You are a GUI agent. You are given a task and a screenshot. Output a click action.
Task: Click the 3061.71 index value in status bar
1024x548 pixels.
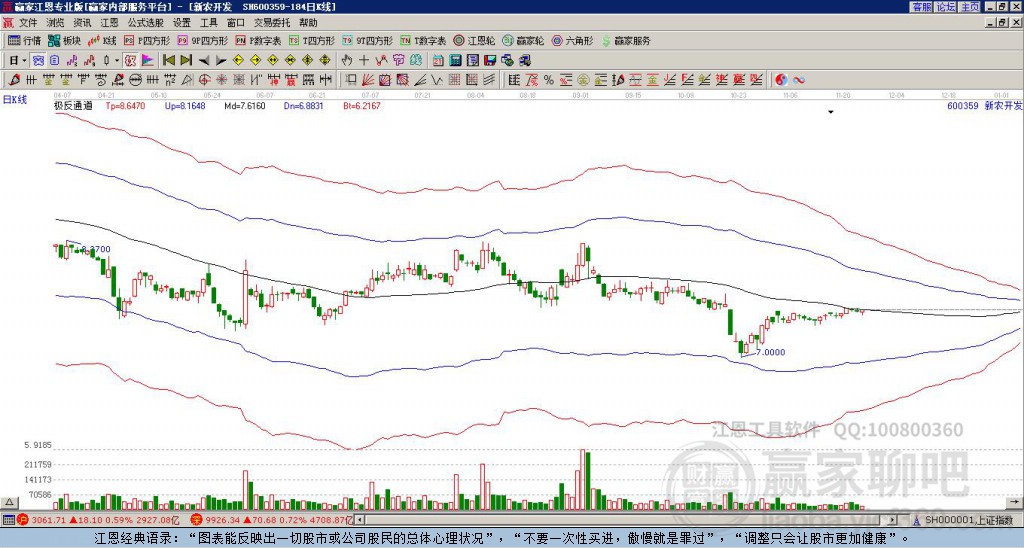coord(48,520)
